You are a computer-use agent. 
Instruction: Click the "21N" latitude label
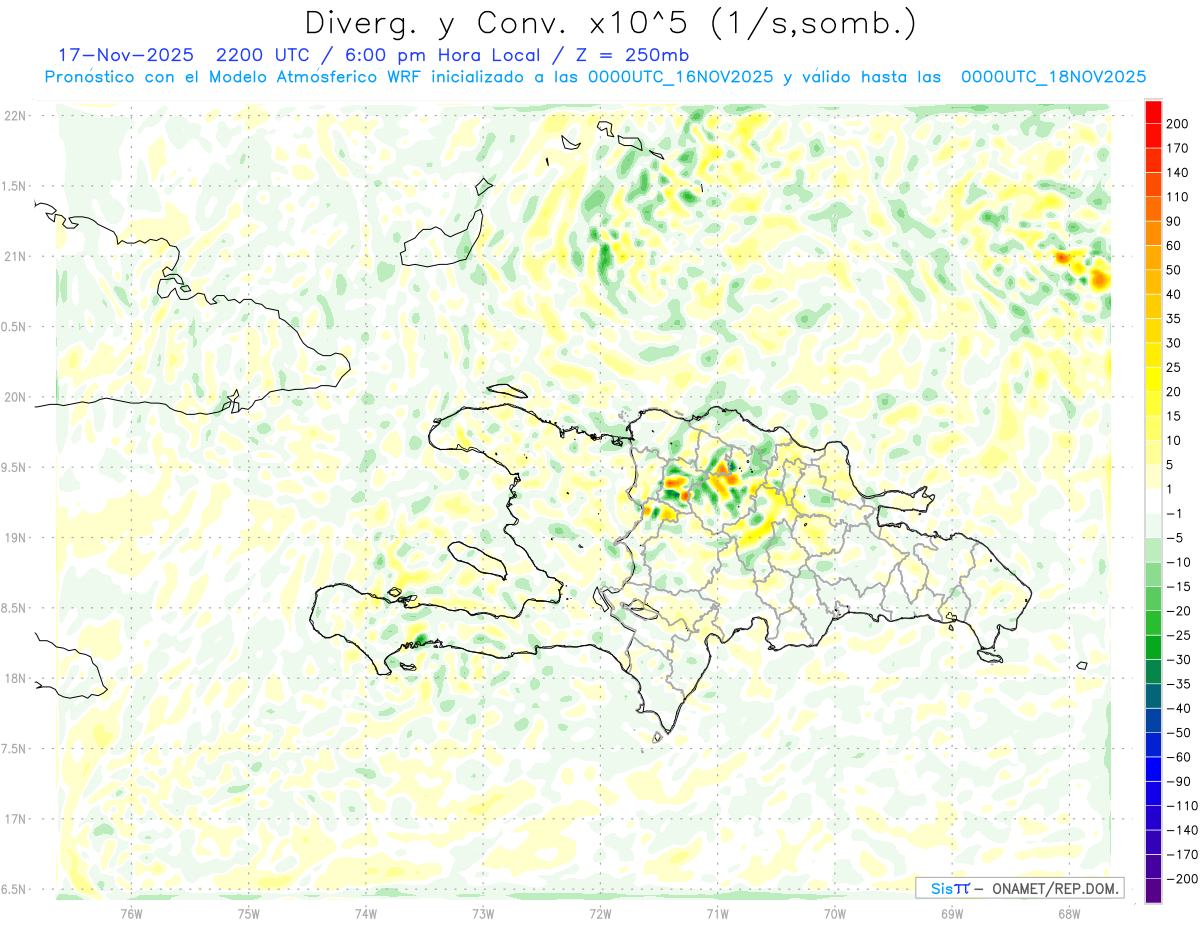click(x=15, y=257)
